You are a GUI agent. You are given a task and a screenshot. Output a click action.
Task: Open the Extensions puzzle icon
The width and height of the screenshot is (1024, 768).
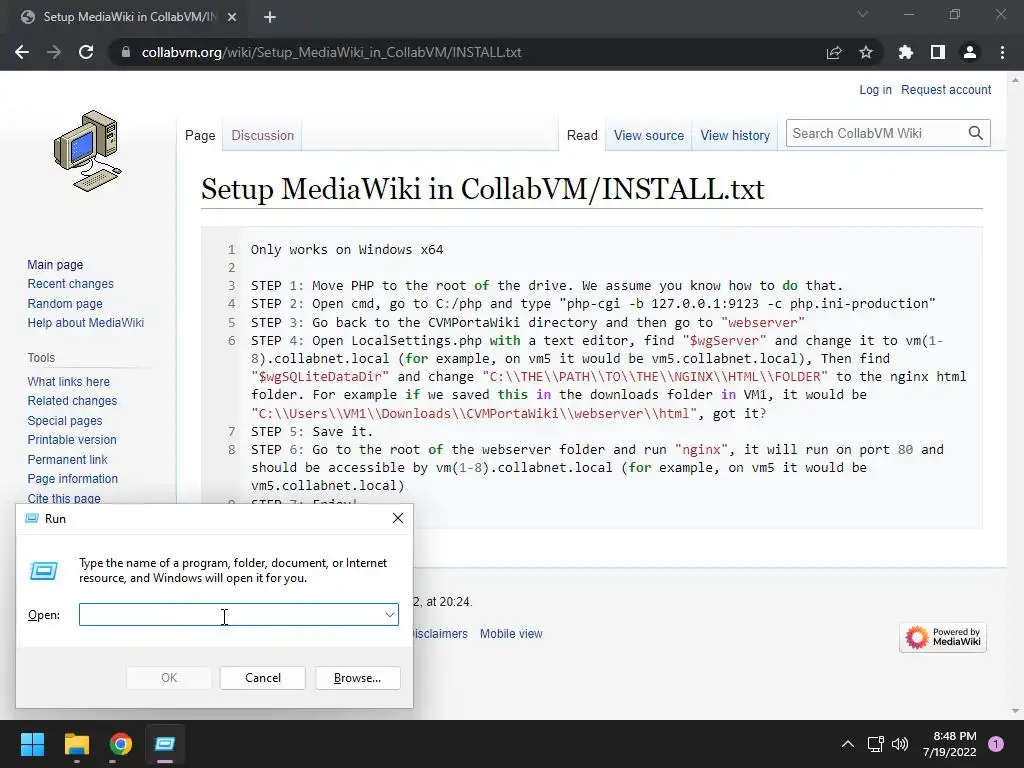905,52
